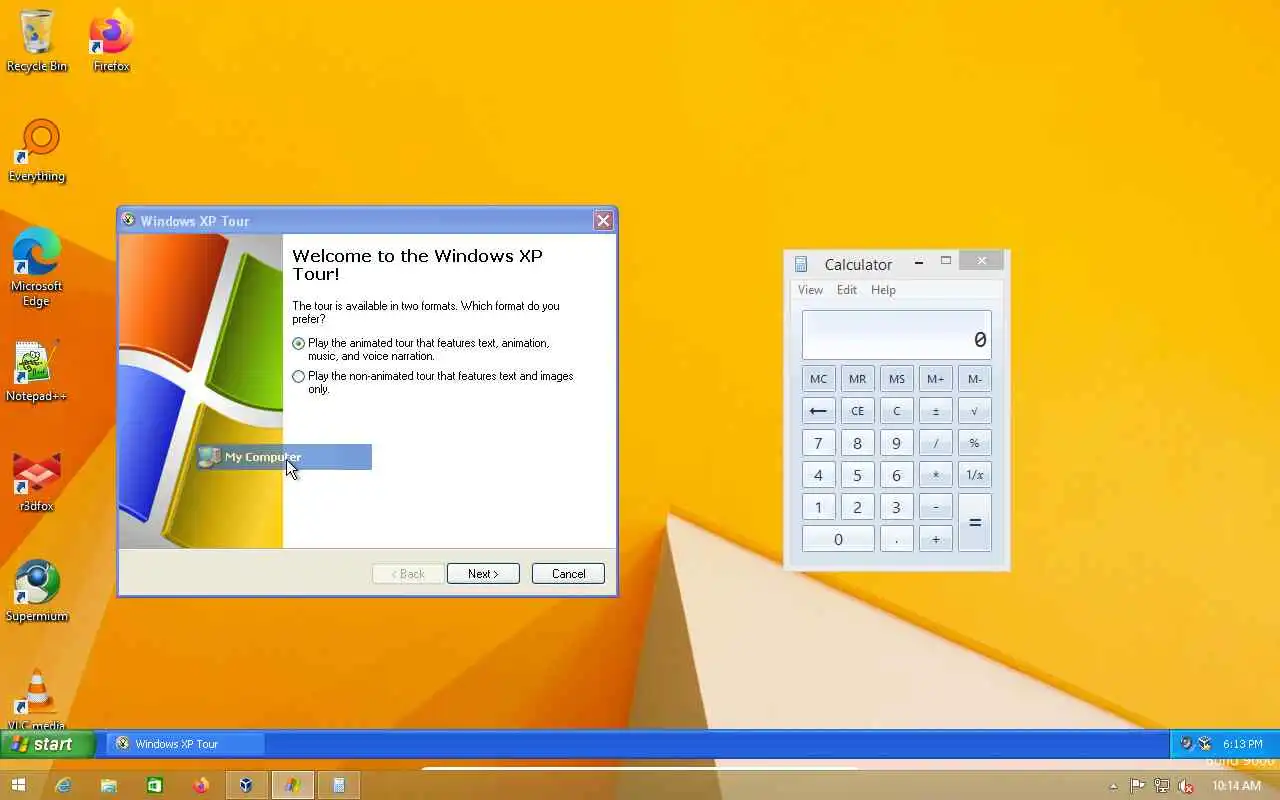The height and width of the screenshot is (800, 1280).
Task: Open the Action Center flag icon
Action: coord(1137,786)
